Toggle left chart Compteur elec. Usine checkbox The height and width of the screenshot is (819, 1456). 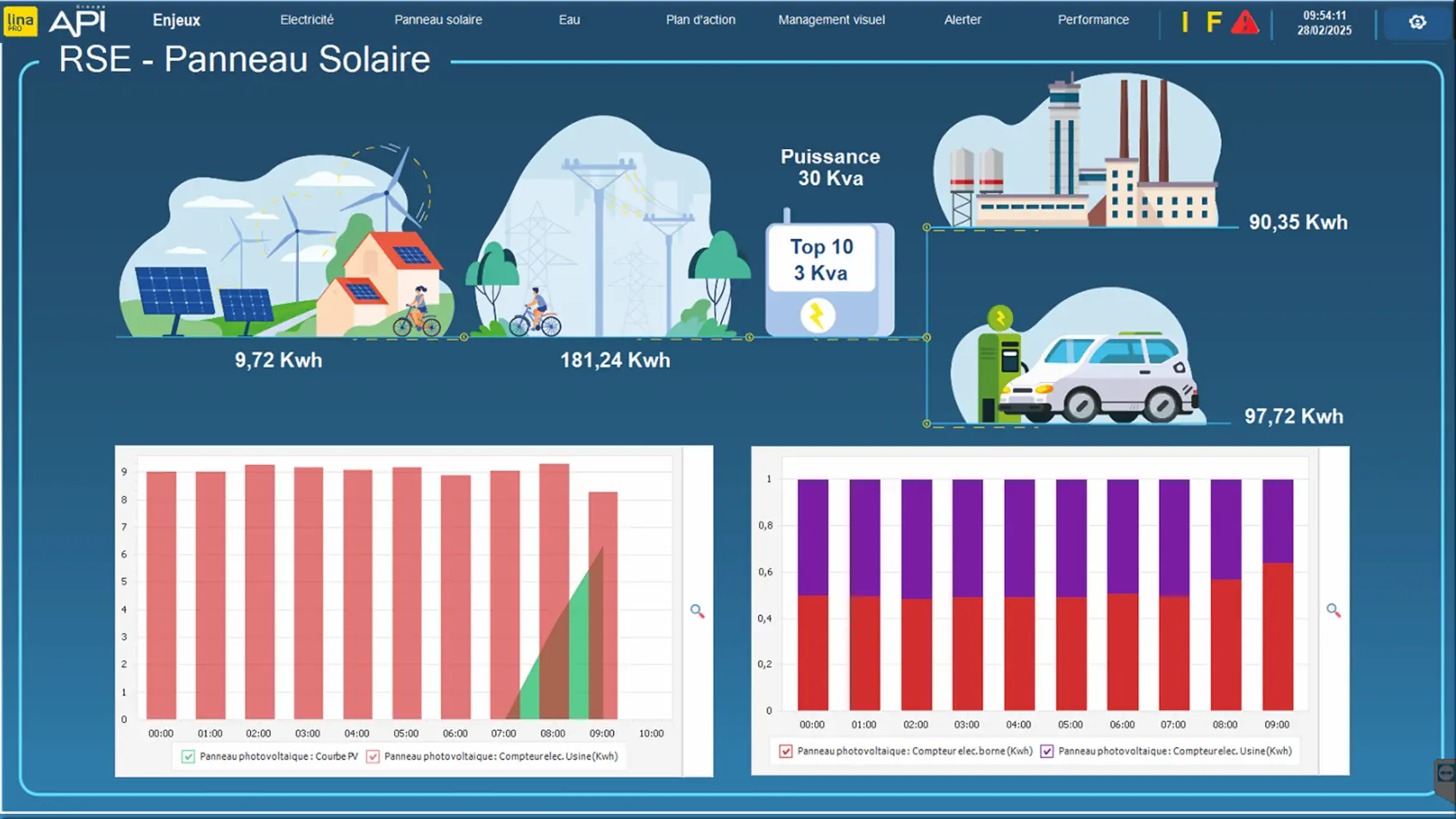(373, 756)
